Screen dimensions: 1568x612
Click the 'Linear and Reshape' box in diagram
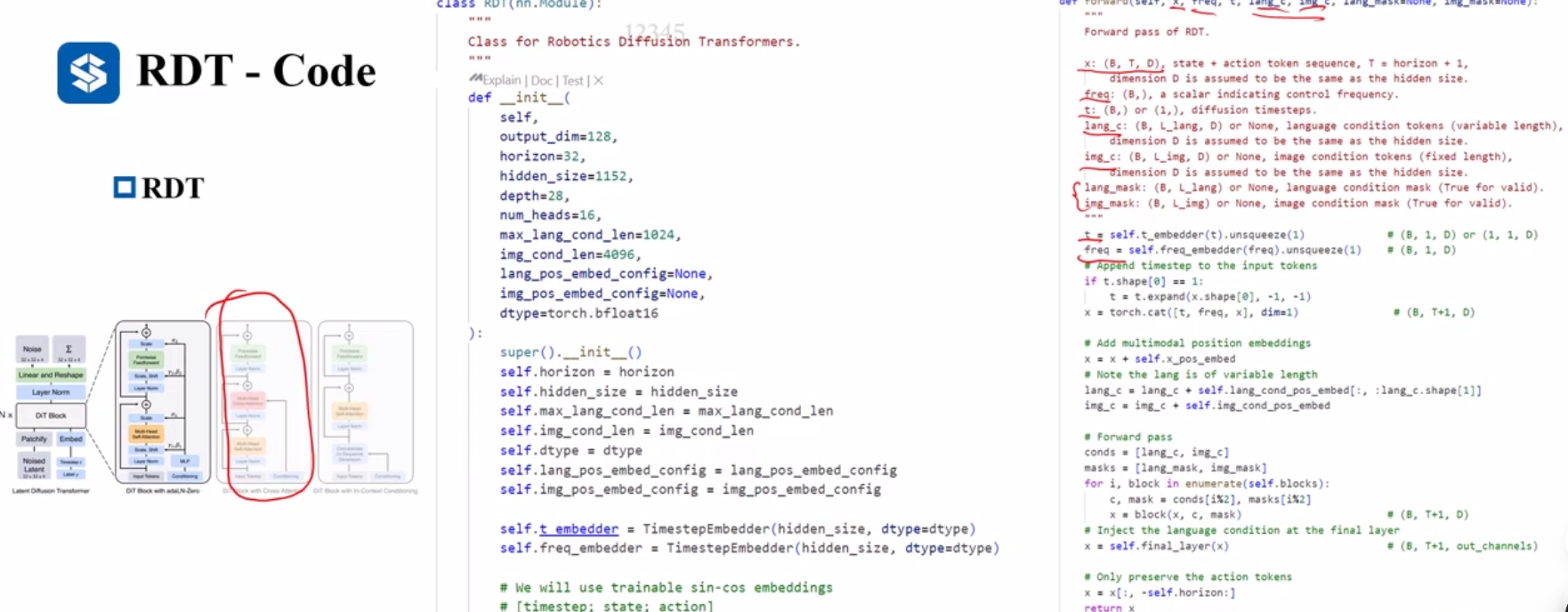pos(51,374)
